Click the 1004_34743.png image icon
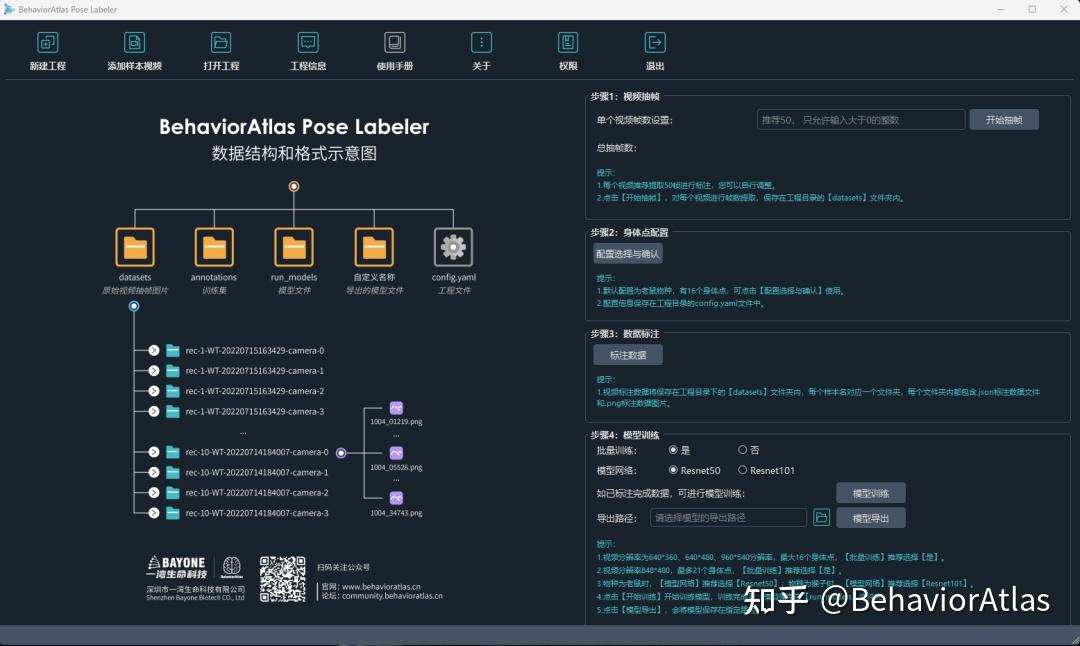The image size is (1080, 646). pyautogui.click(x=396, y=498)
